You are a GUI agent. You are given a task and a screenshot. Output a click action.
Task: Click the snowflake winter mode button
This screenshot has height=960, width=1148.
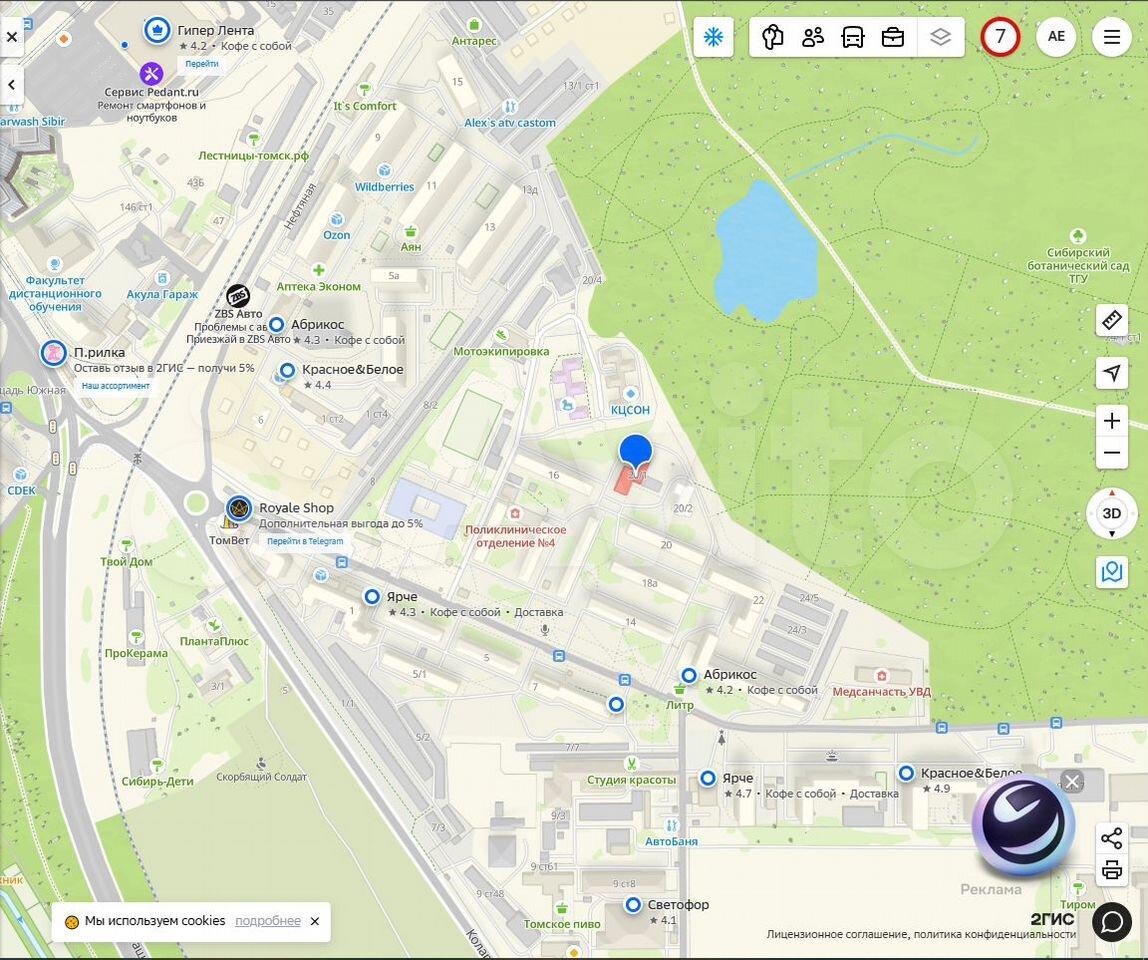(713, 38)
